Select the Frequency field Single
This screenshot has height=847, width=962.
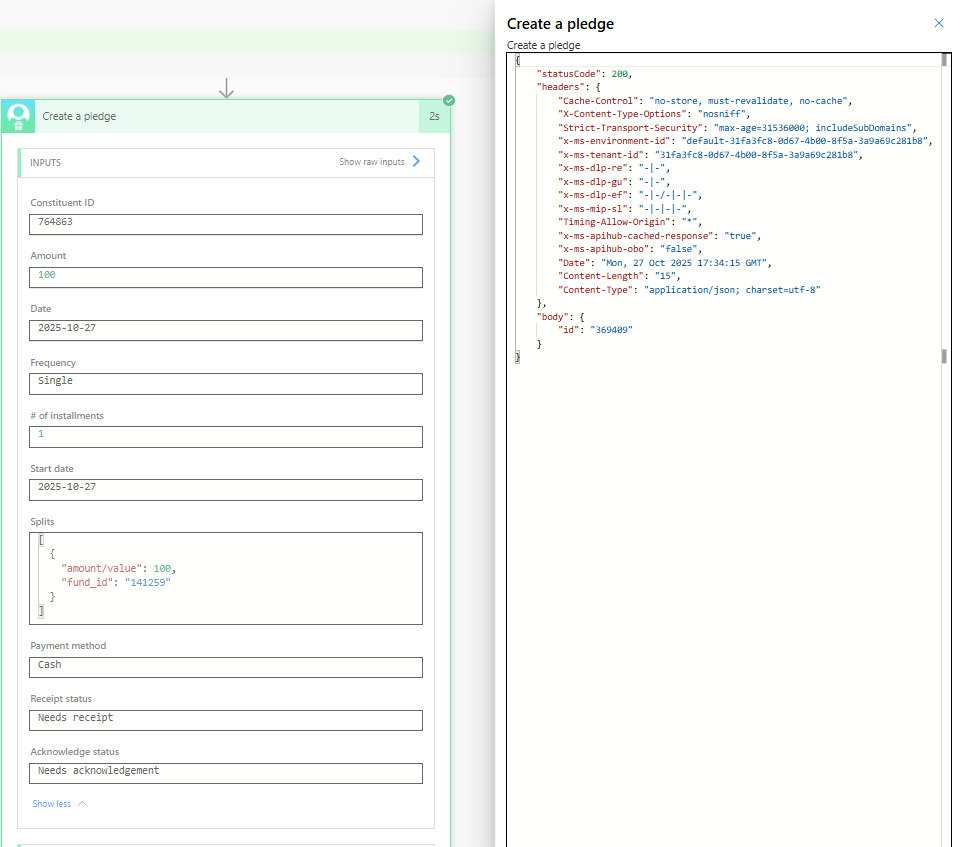[x=226, y=384]
